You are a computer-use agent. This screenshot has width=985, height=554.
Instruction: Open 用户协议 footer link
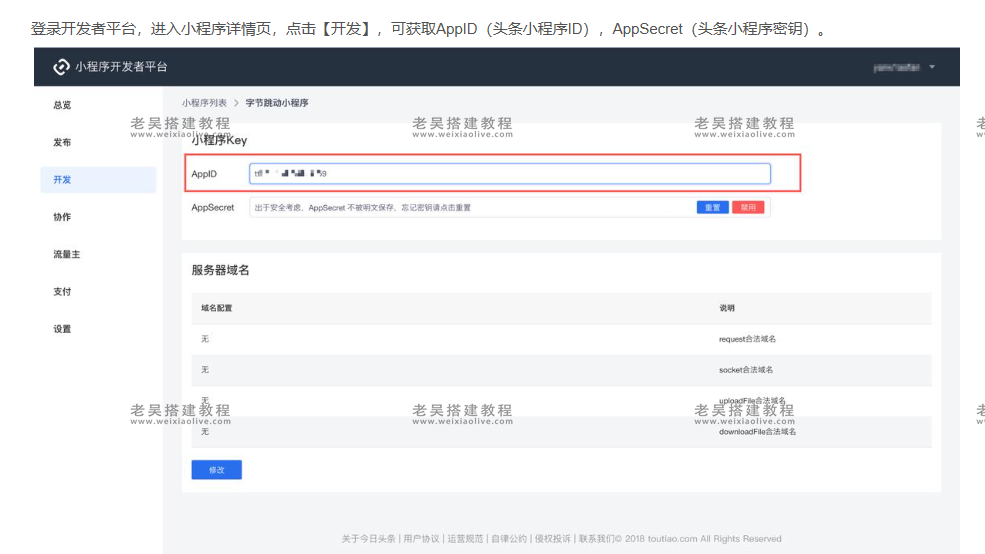click(x=422, y=538)
